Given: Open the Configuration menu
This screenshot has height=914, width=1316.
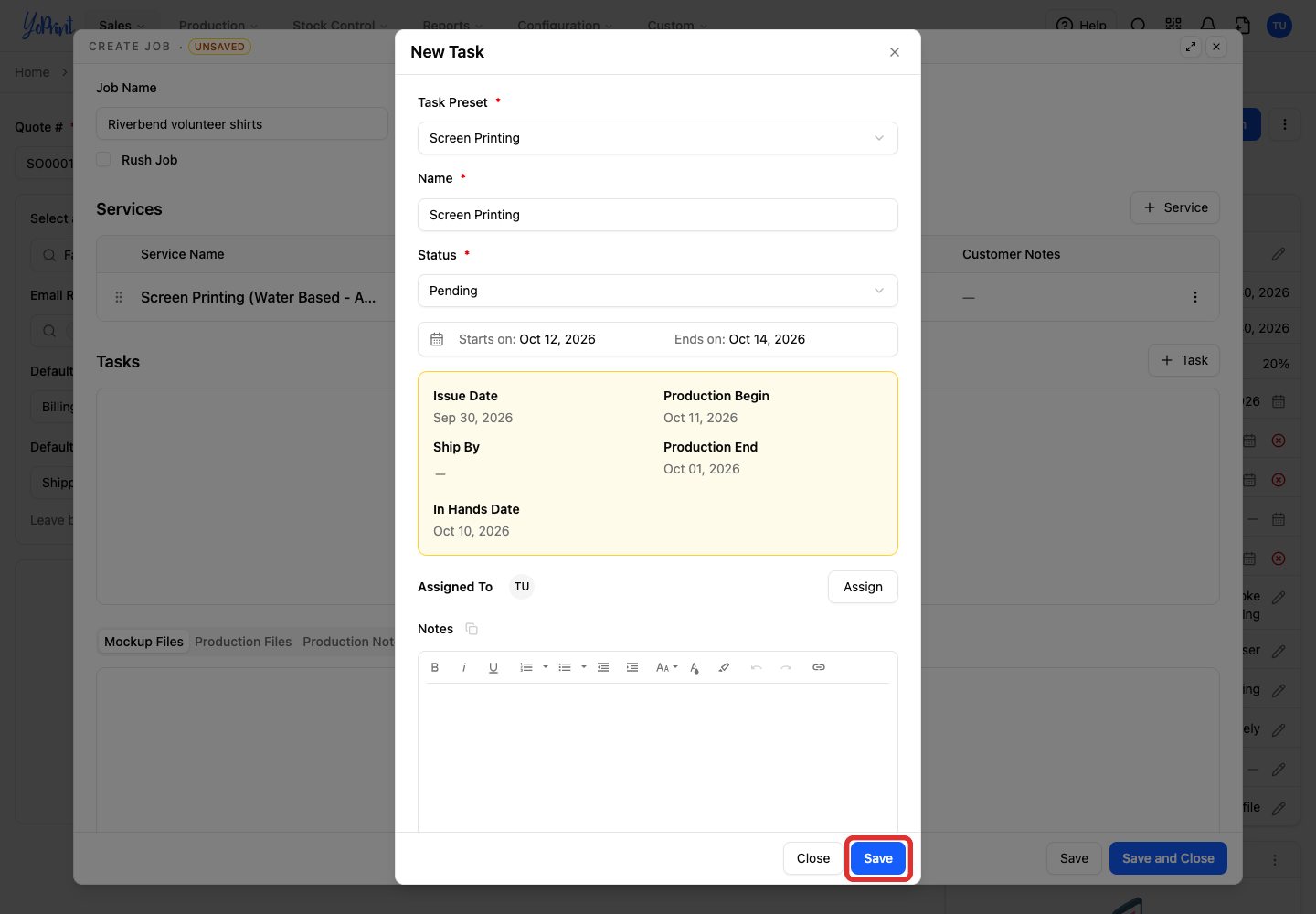Looking at the screenshot, I should point(565,26).
